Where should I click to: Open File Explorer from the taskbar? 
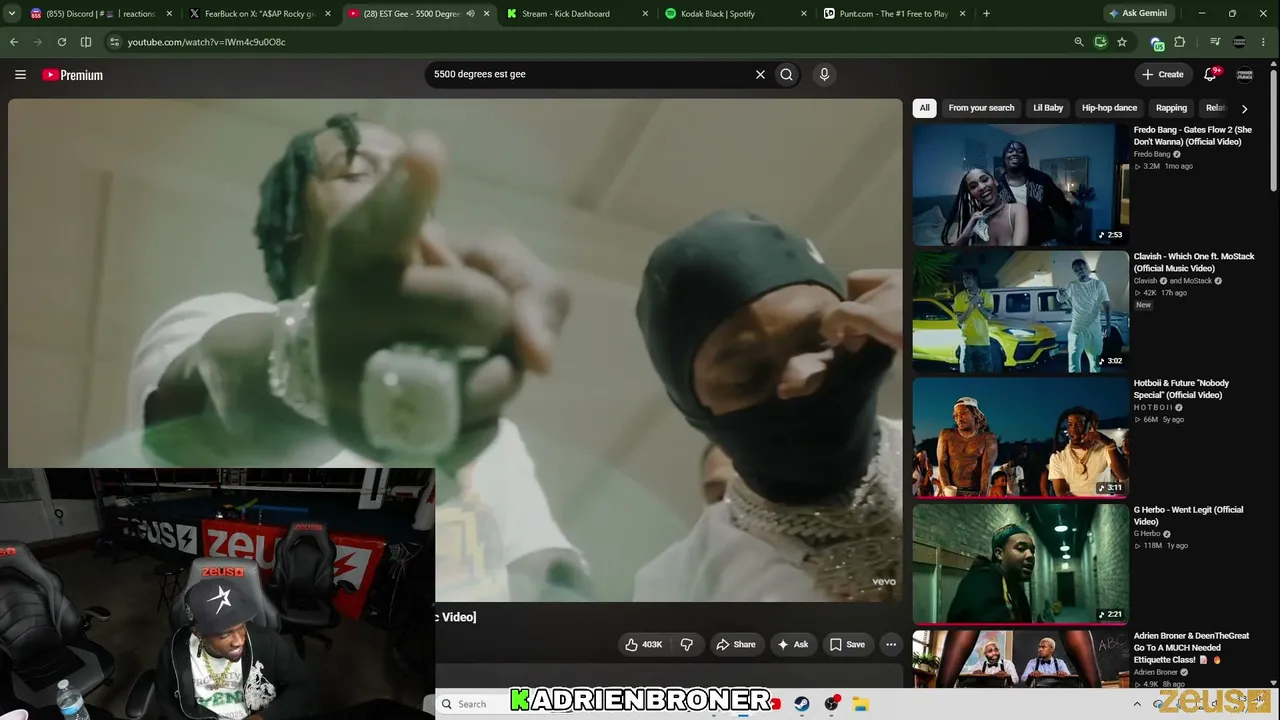[860, 704]
